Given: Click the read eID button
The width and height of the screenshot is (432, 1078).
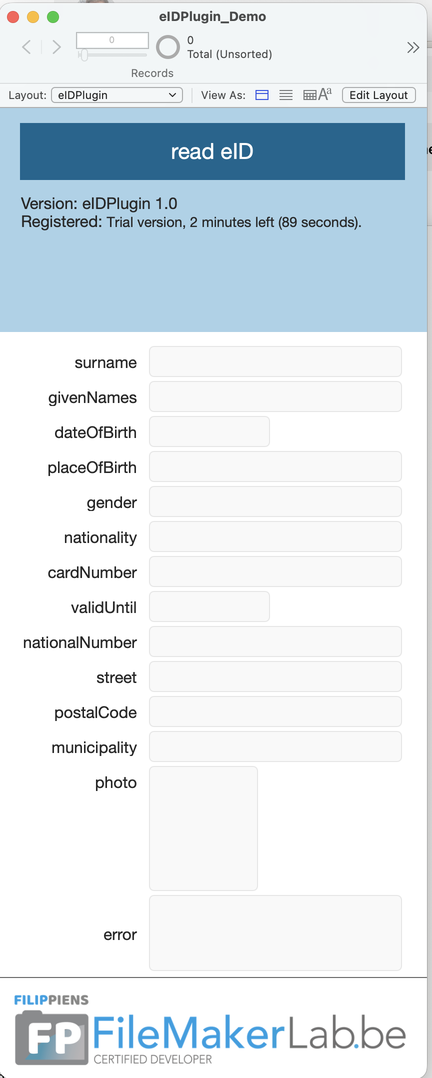Looking at the screenshot, I should (x=212, y=151).
